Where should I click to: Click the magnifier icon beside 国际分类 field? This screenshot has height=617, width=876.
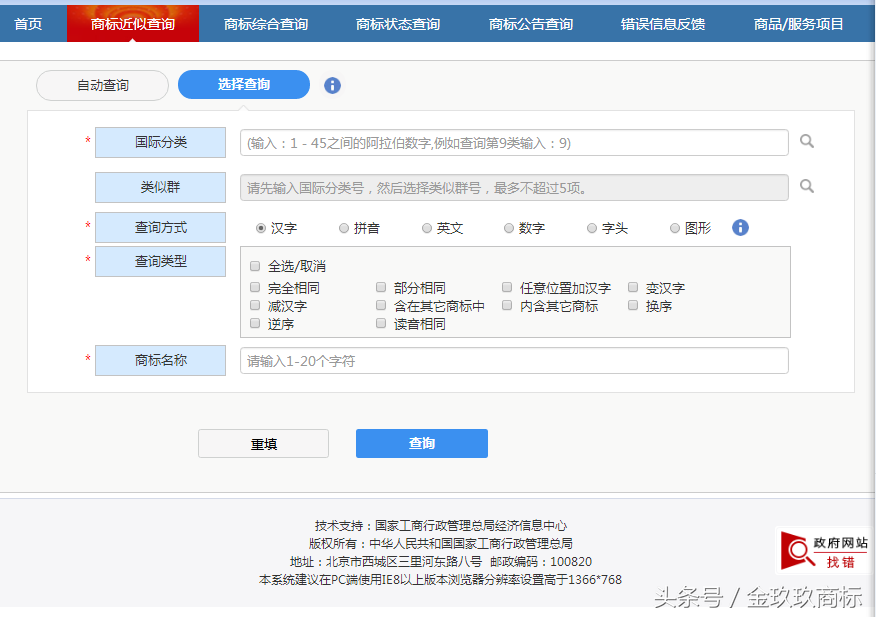coord(807,142)
